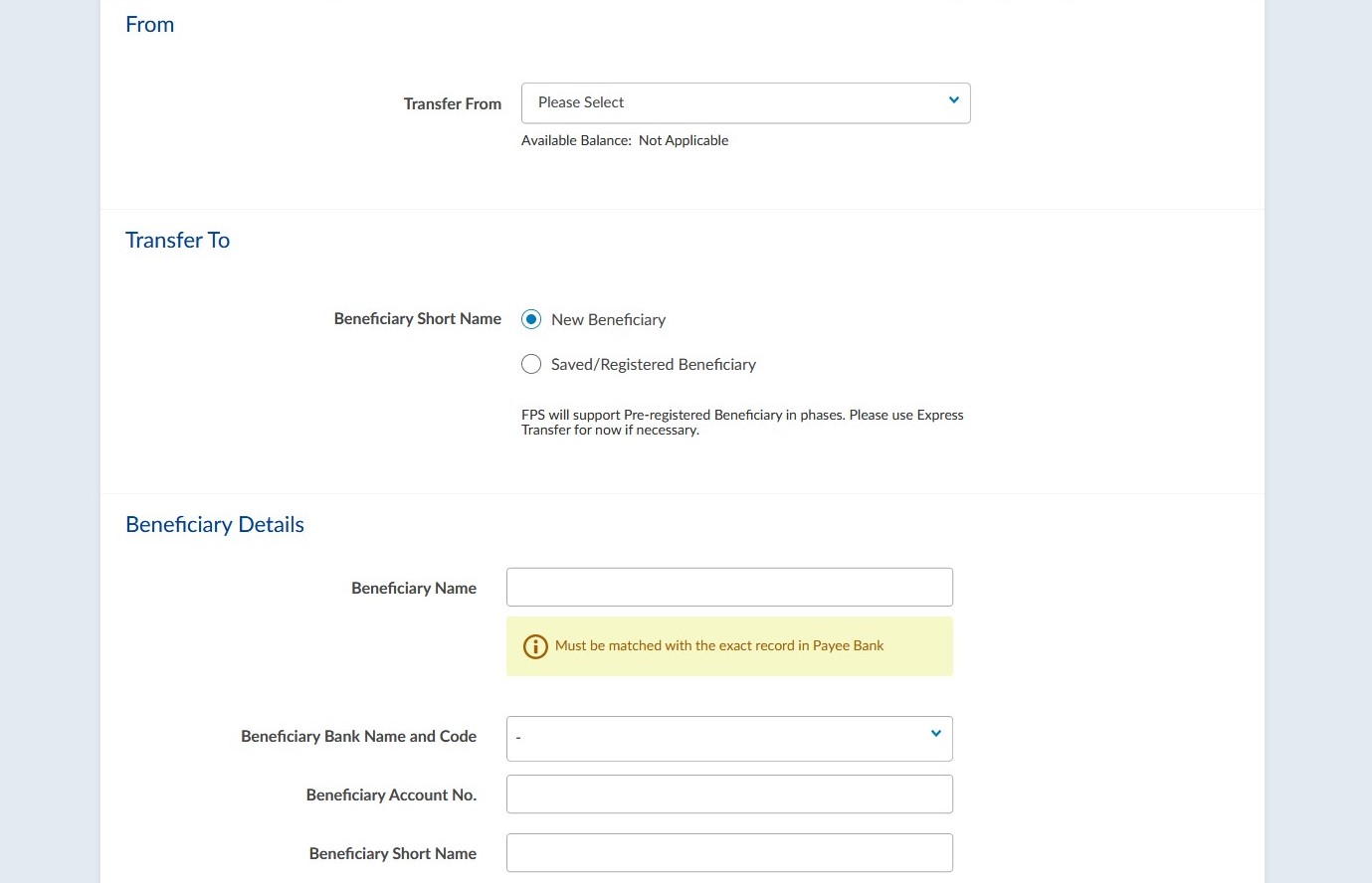Click the info icon in the yellow notice
1372x883 pixels.
click(x=535, y=646)
